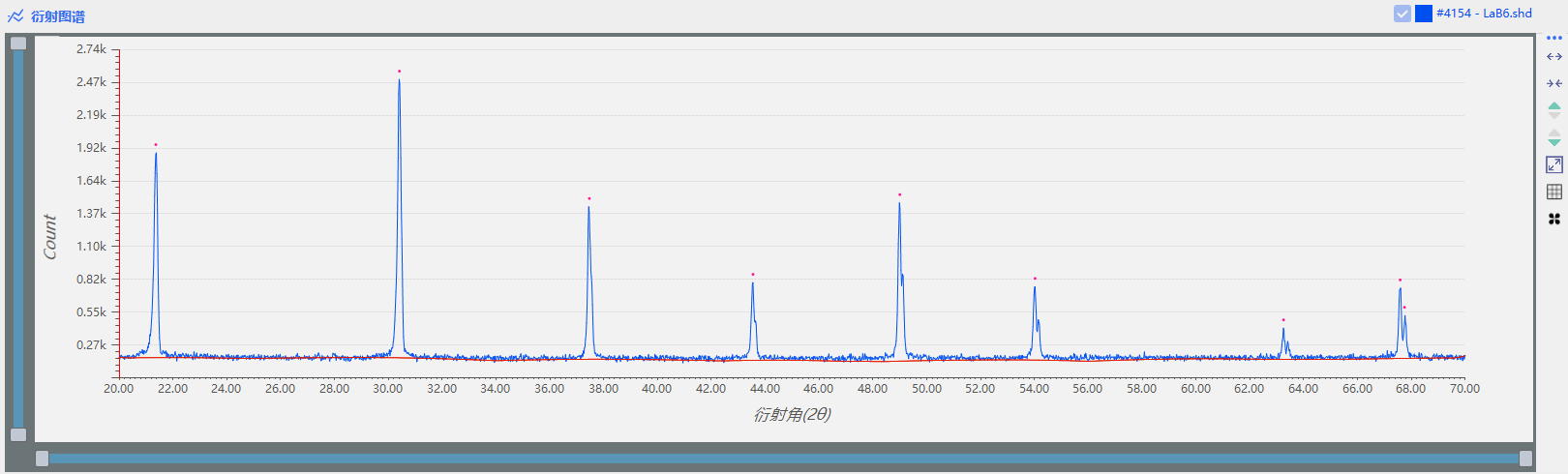This screenshot has width=1568, height=474.
Task: Click the tallest peak marker near 30.4 degrees
Action: point(399,72)
